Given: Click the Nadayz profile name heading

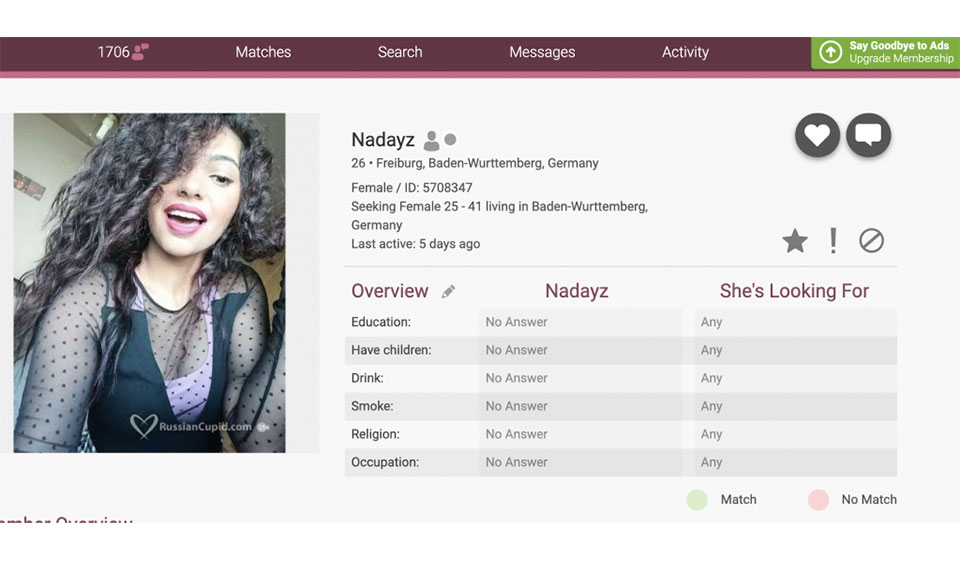Looking at the screenshot, I should [x=382, y=141].
